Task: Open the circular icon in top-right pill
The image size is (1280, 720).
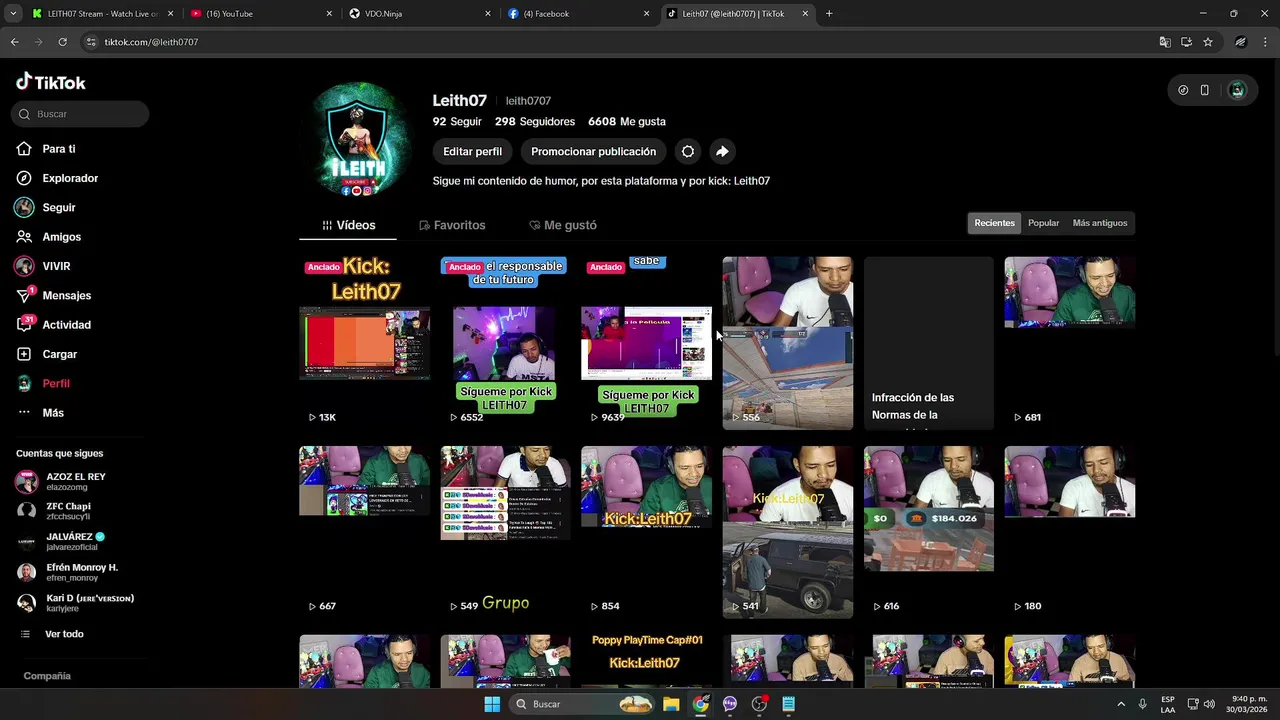Action: (x=1183, y=90)
